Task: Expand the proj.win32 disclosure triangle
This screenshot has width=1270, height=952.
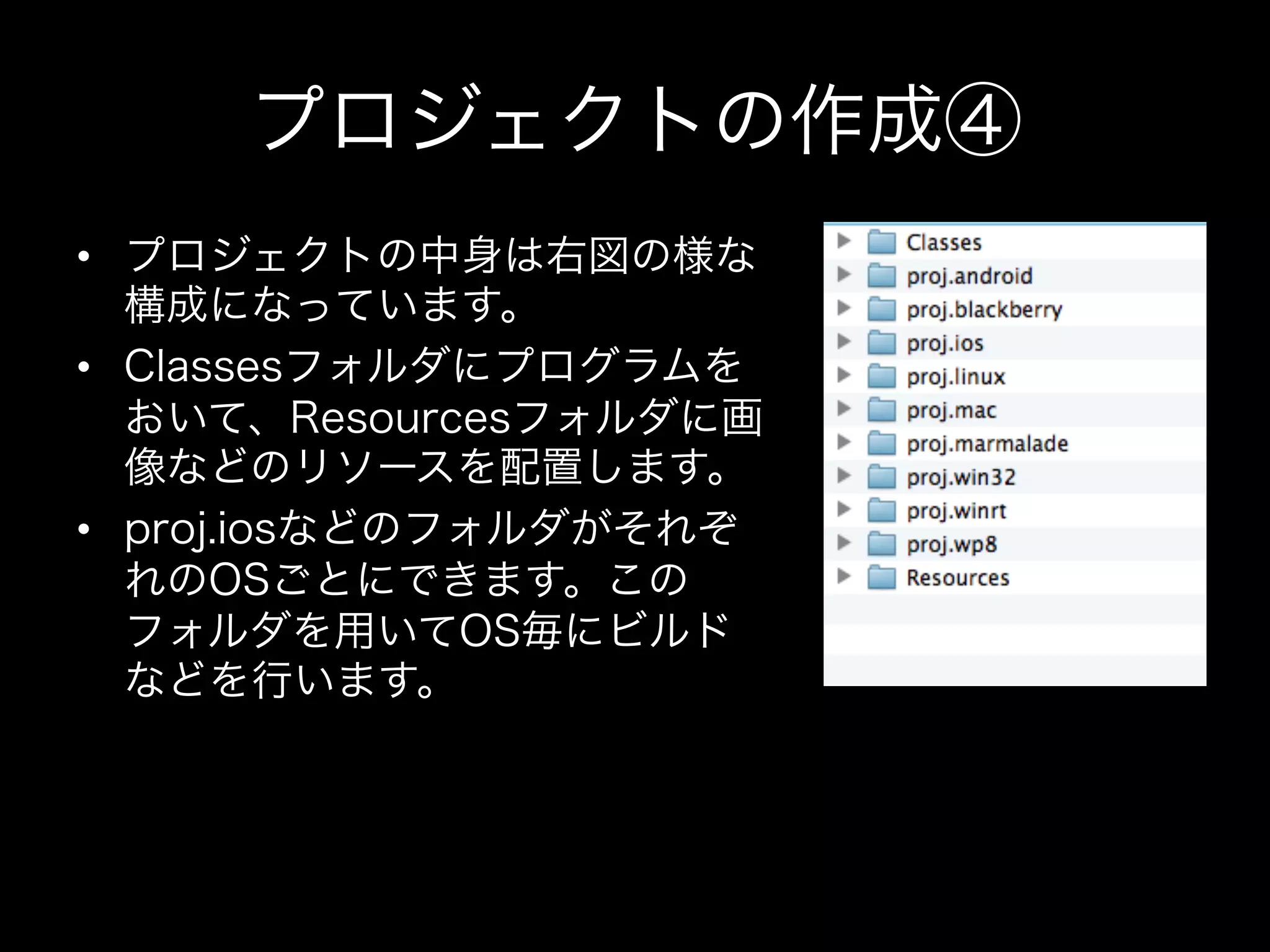Action: pos(844,475)
